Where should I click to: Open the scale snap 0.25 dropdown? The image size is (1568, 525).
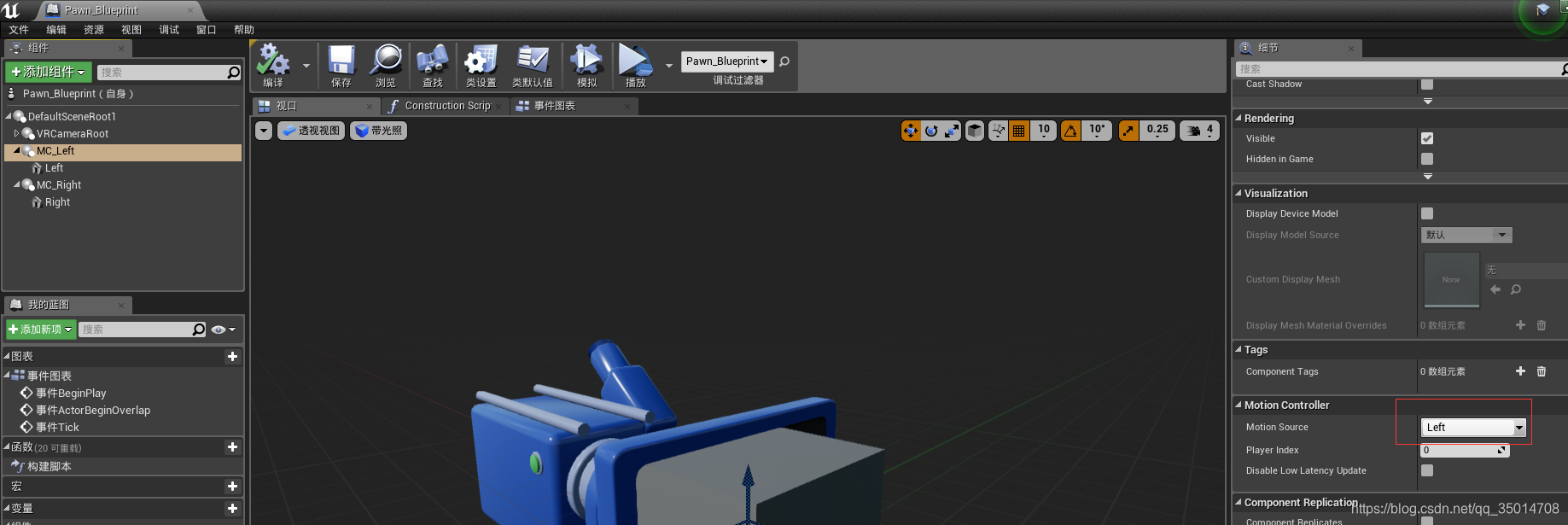(x=1157, y=131)
